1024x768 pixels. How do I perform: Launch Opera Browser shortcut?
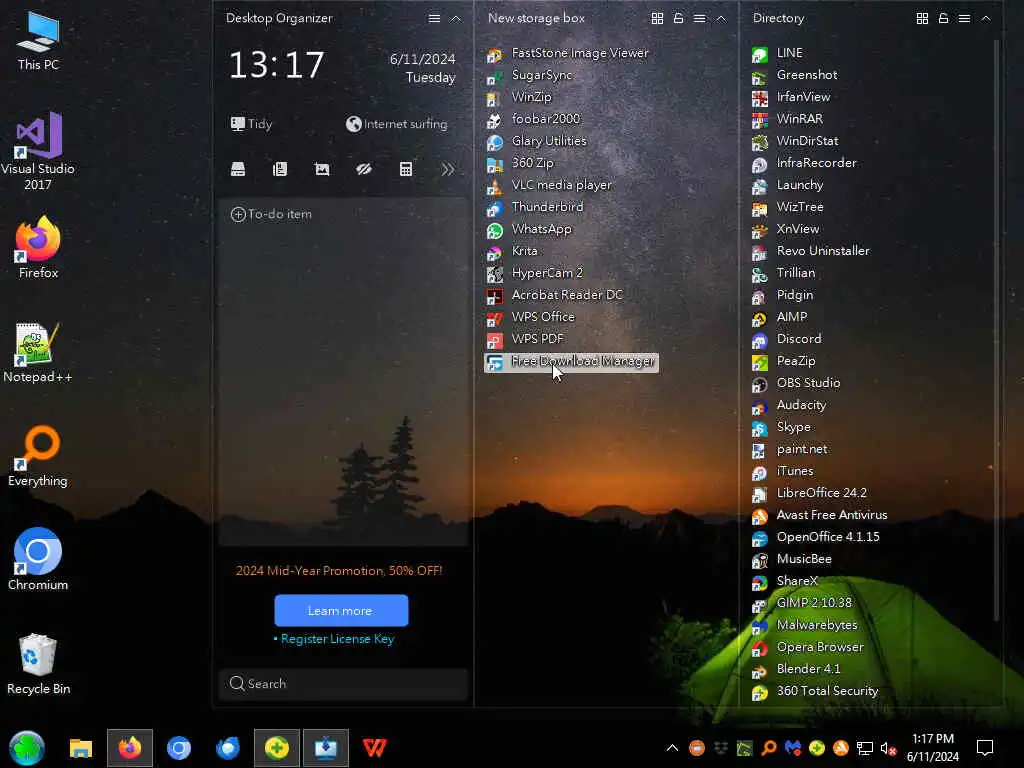pos(808,648)
